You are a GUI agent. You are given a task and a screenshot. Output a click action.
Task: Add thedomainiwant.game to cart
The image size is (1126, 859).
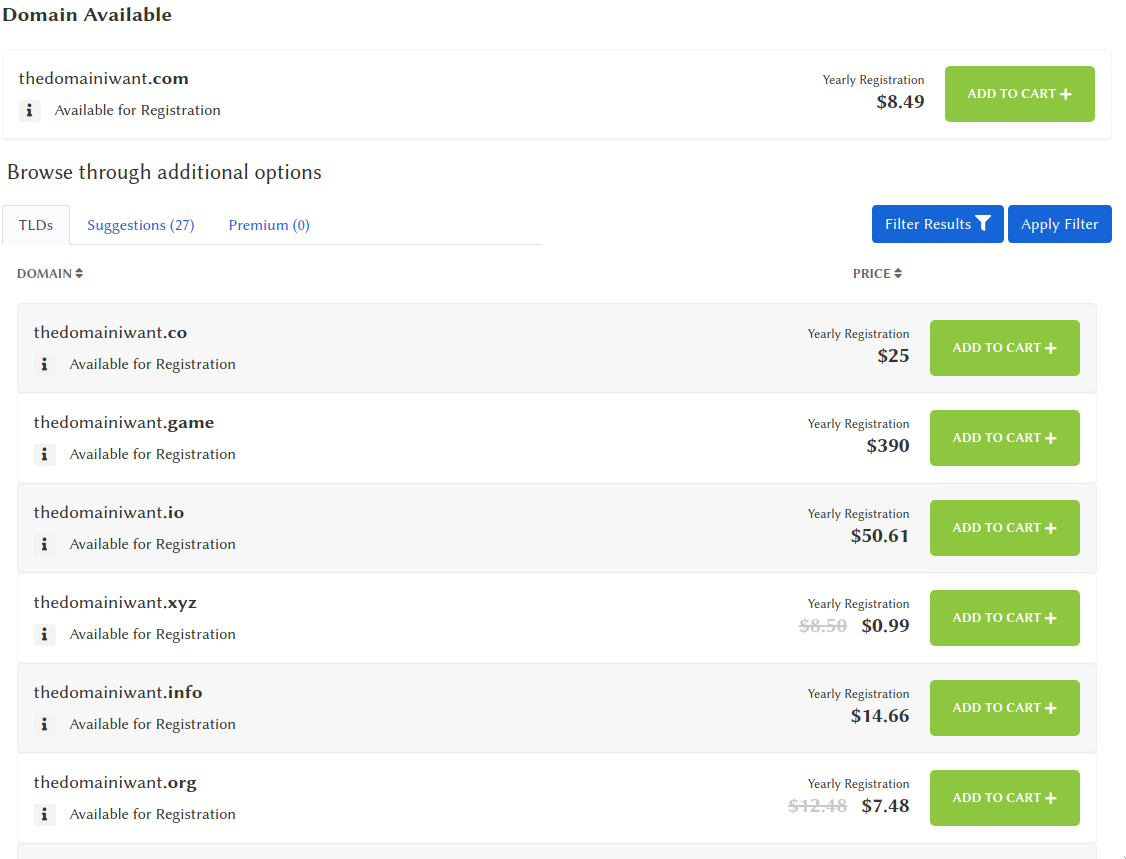(1005, 438)
